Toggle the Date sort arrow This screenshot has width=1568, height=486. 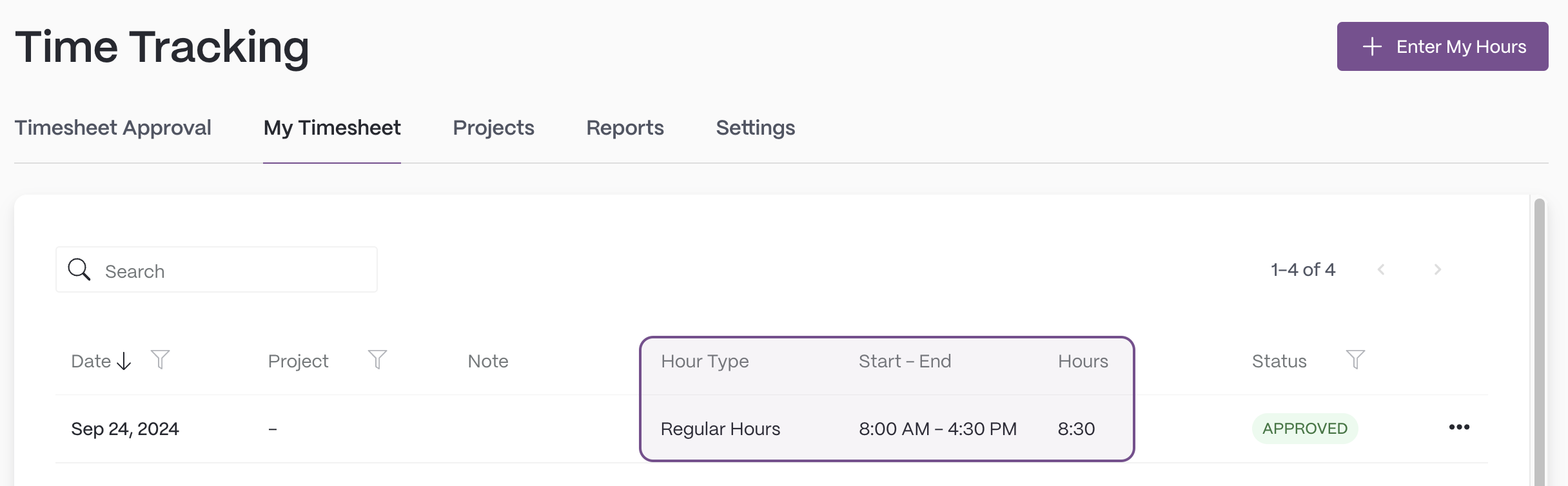pos(124,361)
